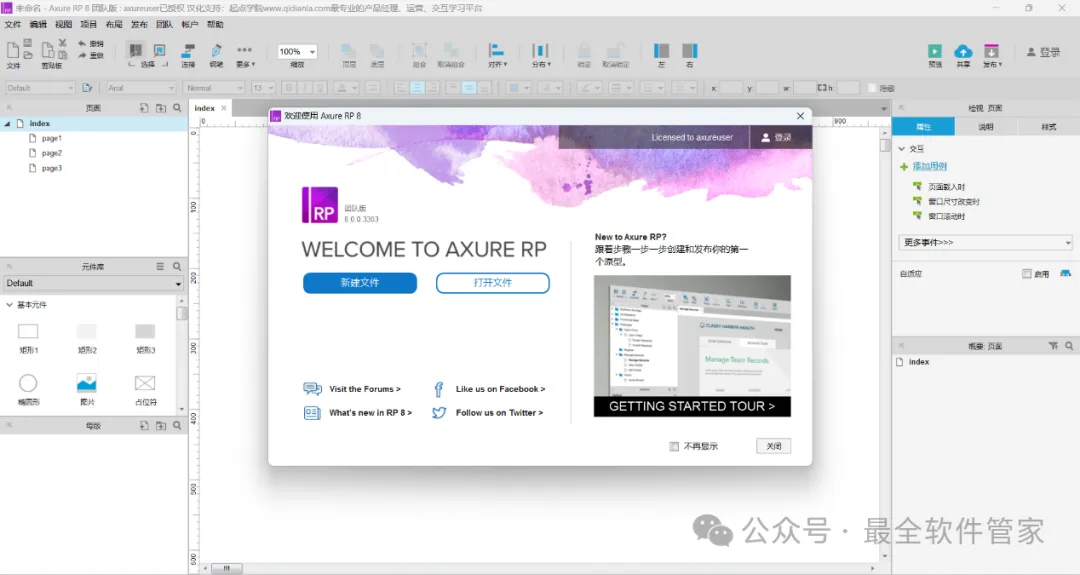The width and height of the screenshot is (1080, 575).
Task: Toggle the adaptive '启用' checkbox
Action: (1026, 273)
